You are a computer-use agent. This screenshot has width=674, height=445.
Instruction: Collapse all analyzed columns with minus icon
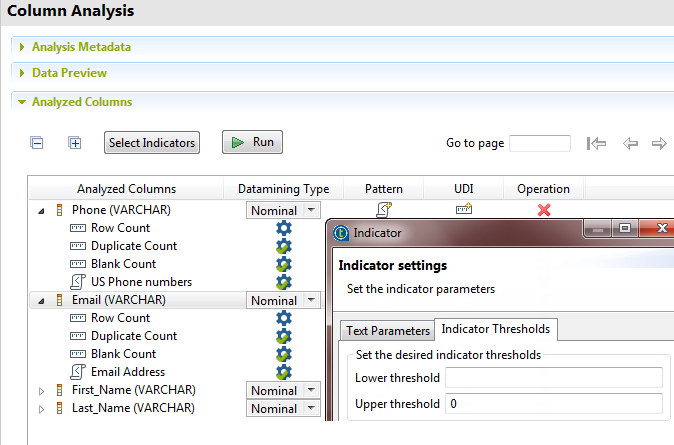tap(37, 142)
